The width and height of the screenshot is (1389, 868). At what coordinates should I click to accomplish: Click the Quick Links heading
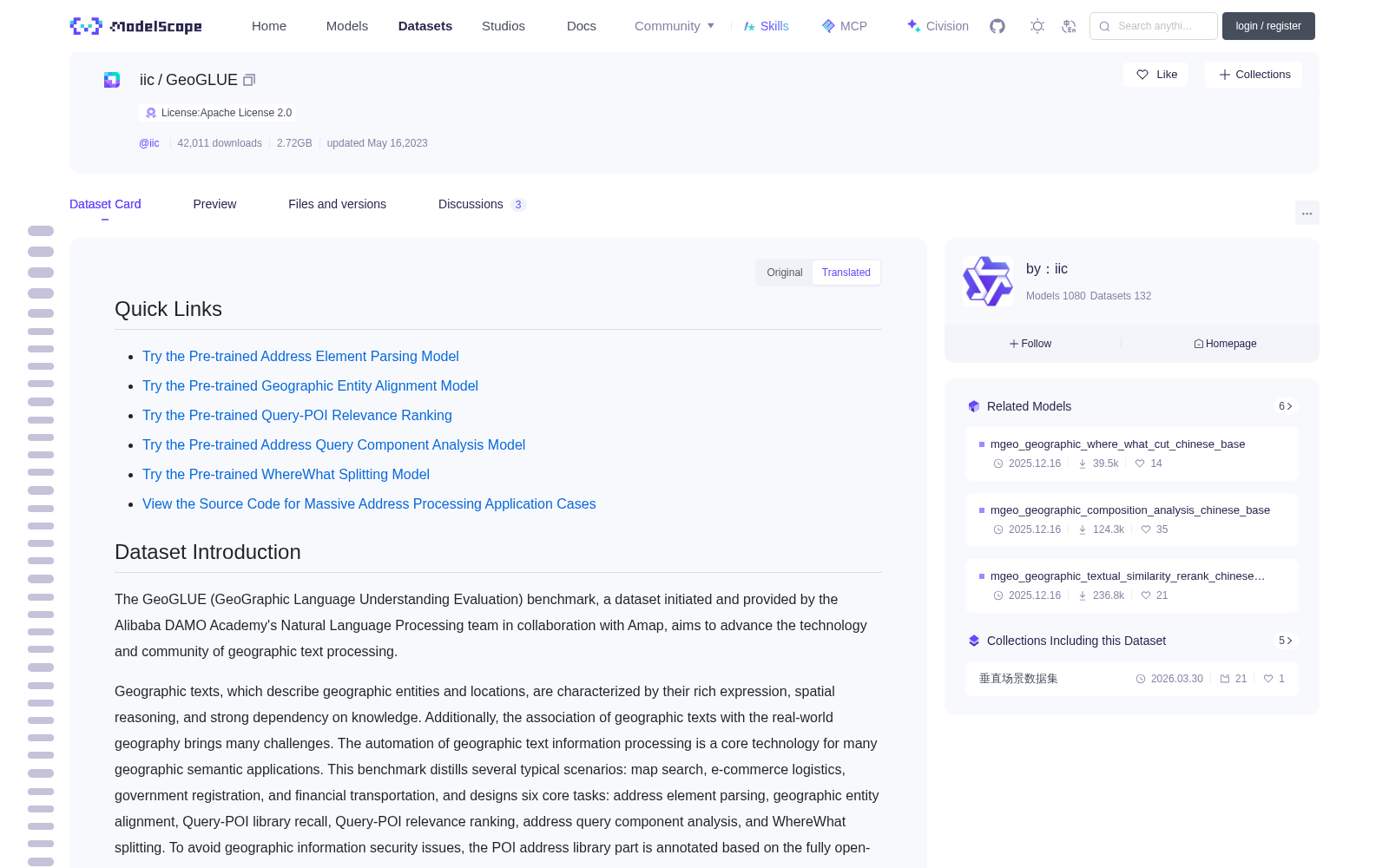(168, 309)
